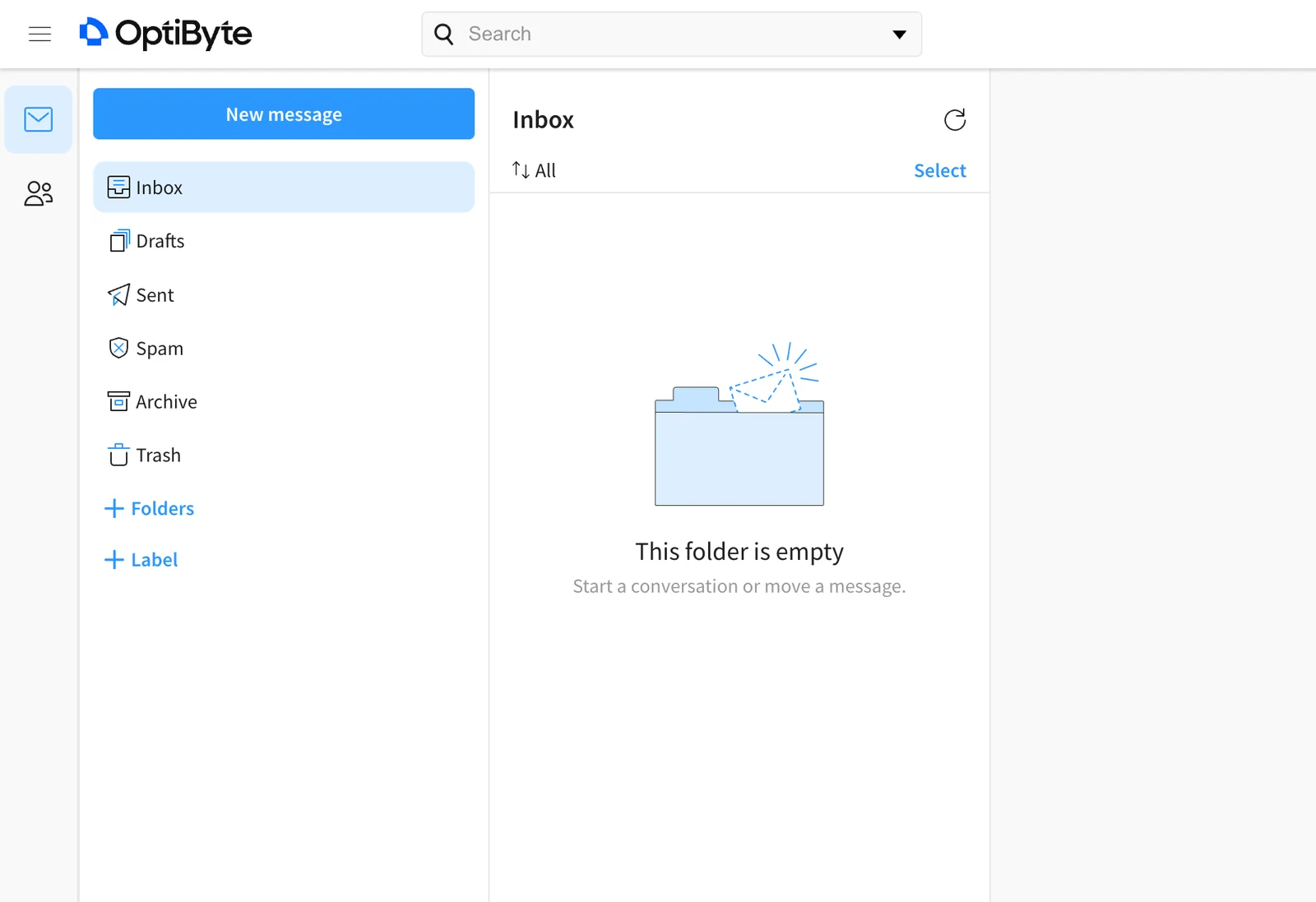The width and height of the screenshot is (1316, 902).
Task: Click the Select link
Action: [940, 170]
